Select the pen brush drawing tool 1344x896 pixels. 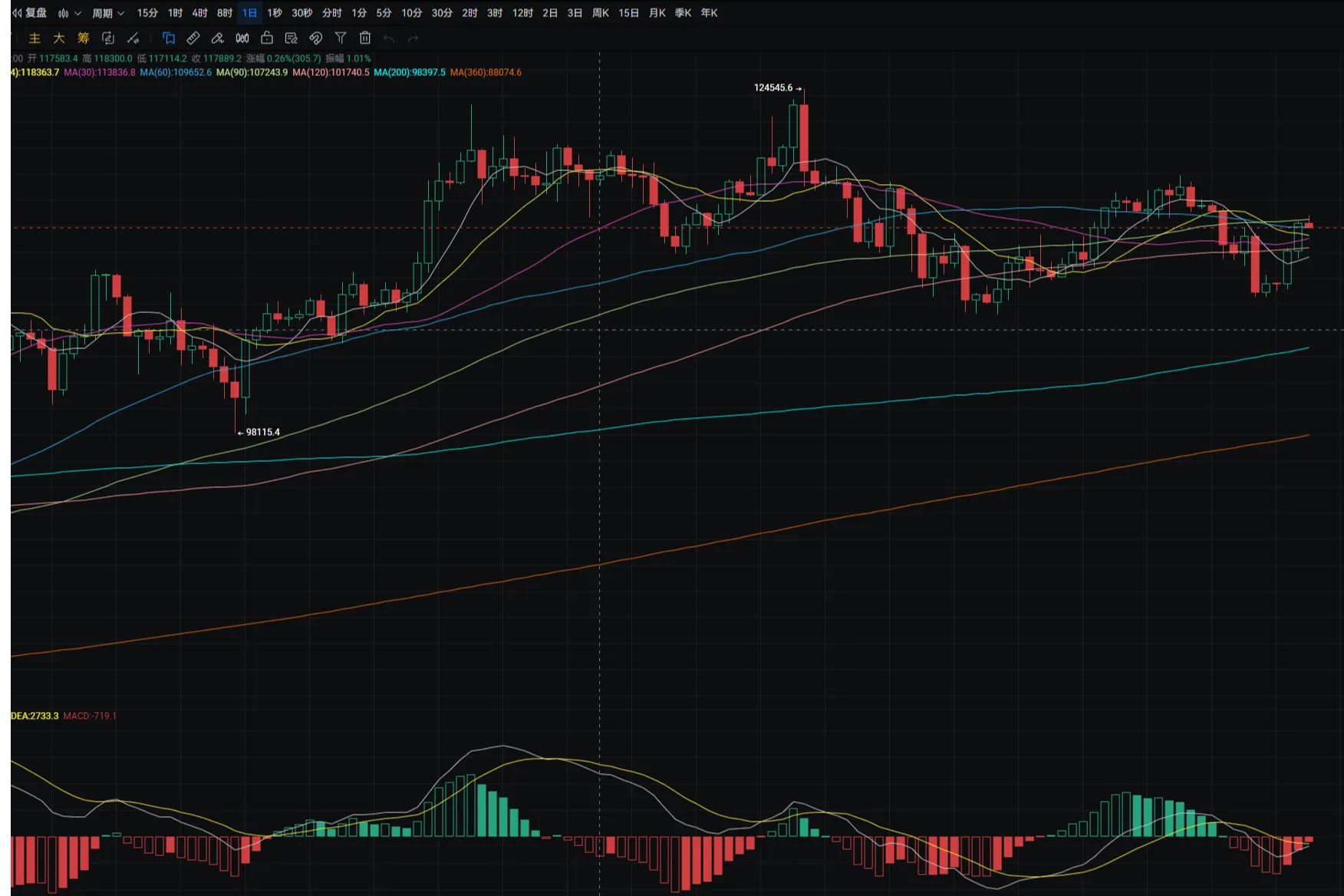click(x=218, y=38)
